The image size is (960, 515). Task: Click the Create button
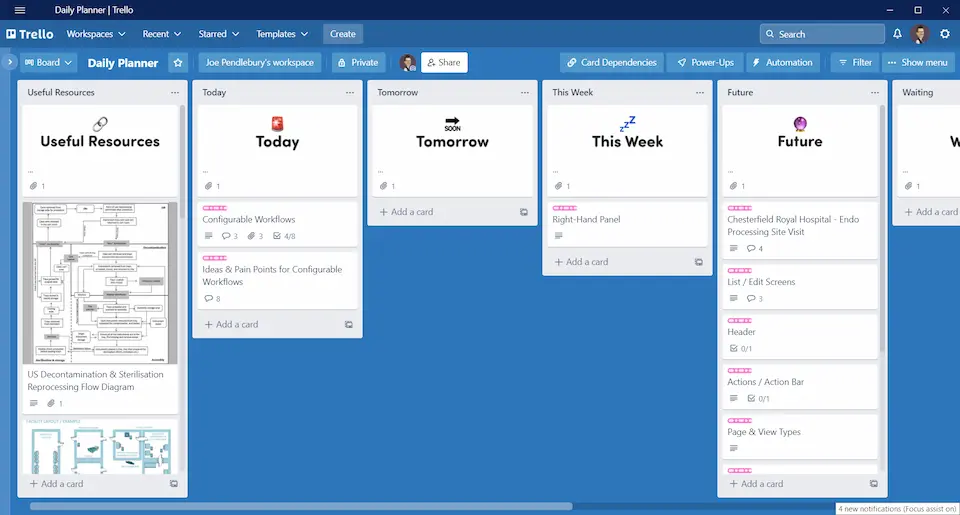point(343,34)
